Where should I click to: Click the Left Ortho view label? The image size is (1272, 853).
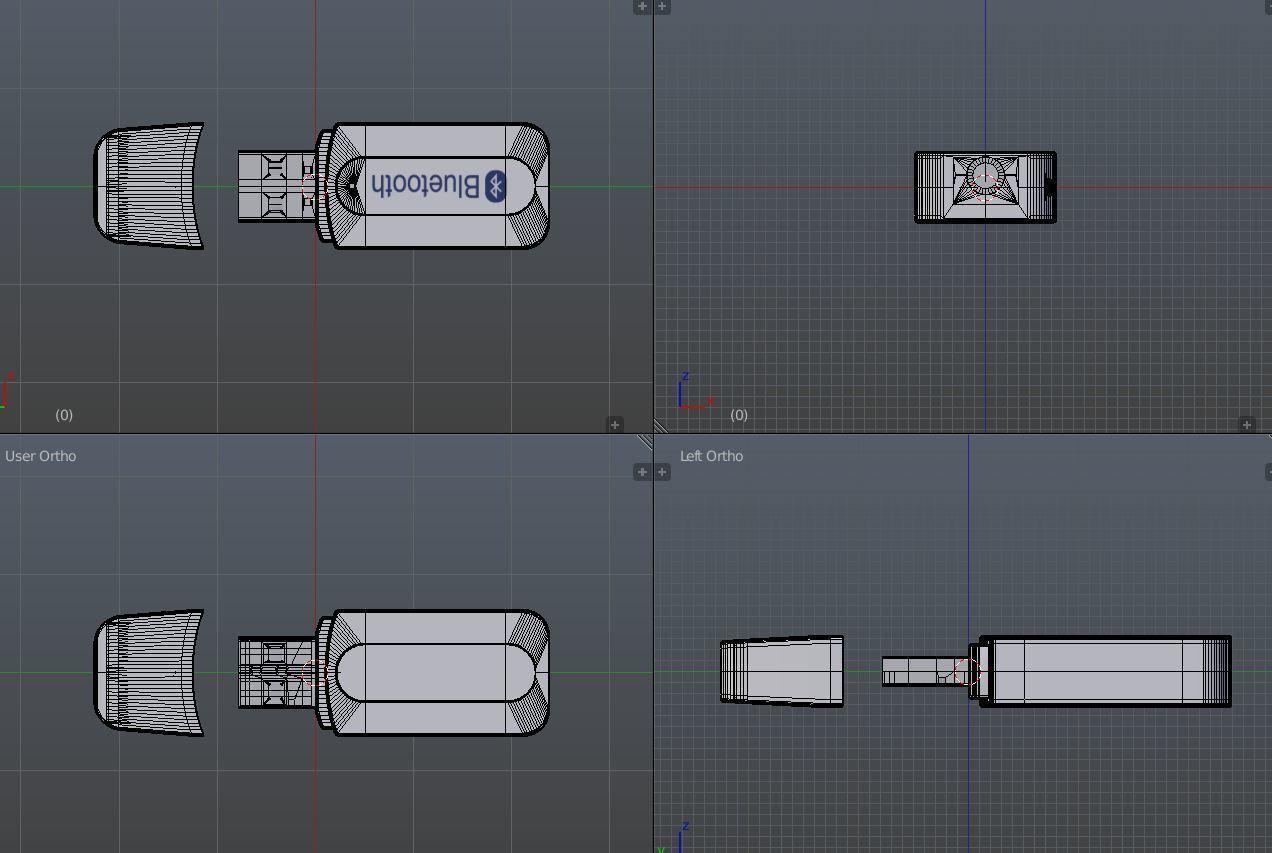711,456
